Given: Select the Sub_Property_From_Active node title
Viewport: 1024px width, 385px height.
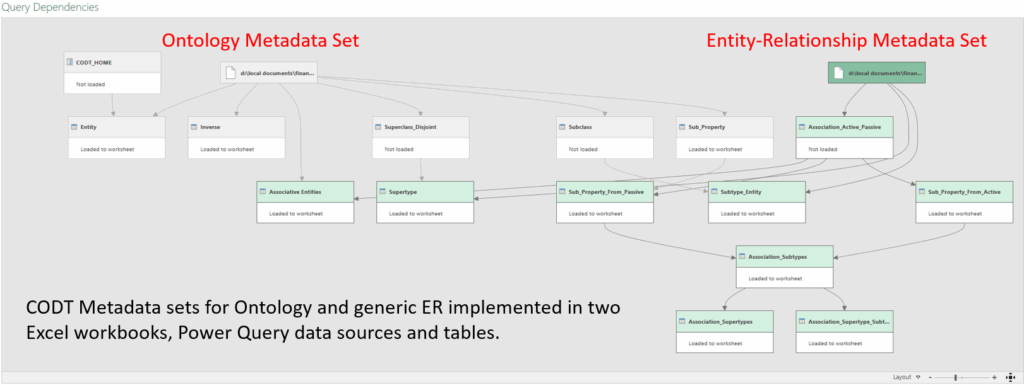Looking at the screenshot, I should click(965, 192).
